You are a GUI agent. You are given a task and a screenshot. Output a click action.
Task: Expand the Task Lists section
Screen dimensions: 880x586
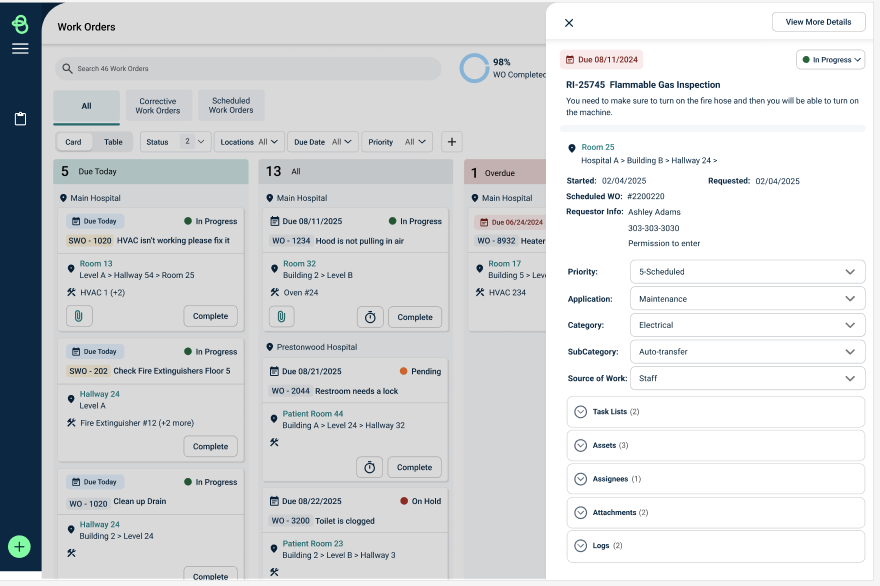click(716, 412)
